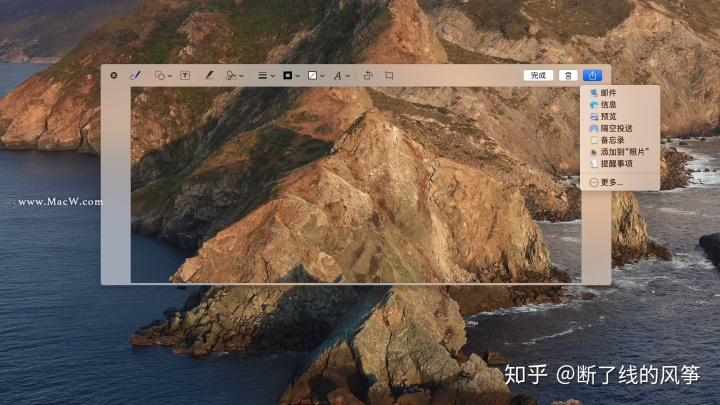The image size is (720, 405).
Task: Select the Sketch pen tool
Action: (x=135, y=75)
